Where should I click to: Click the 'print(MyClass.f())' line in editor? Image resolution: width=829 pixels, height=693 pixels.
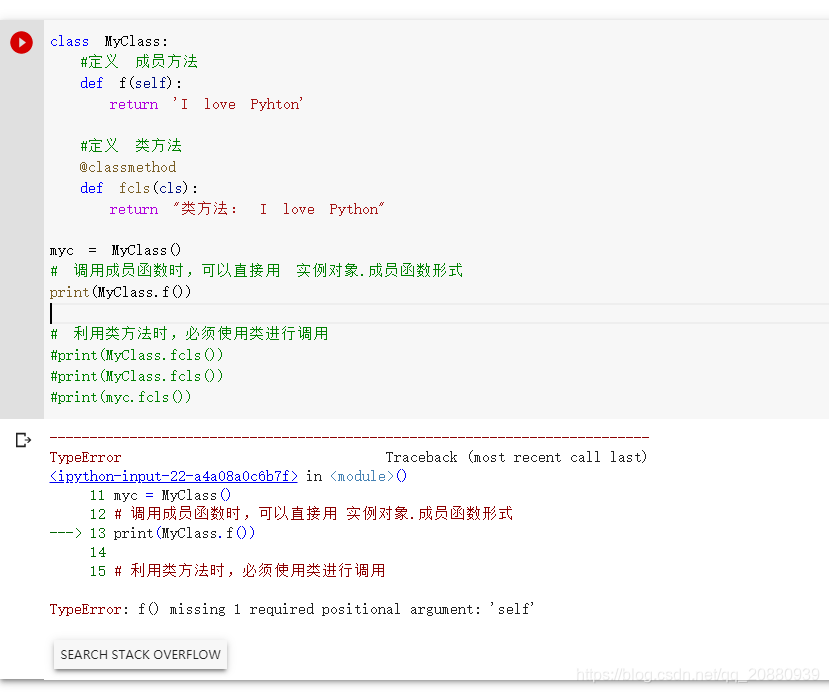point(120,292)
